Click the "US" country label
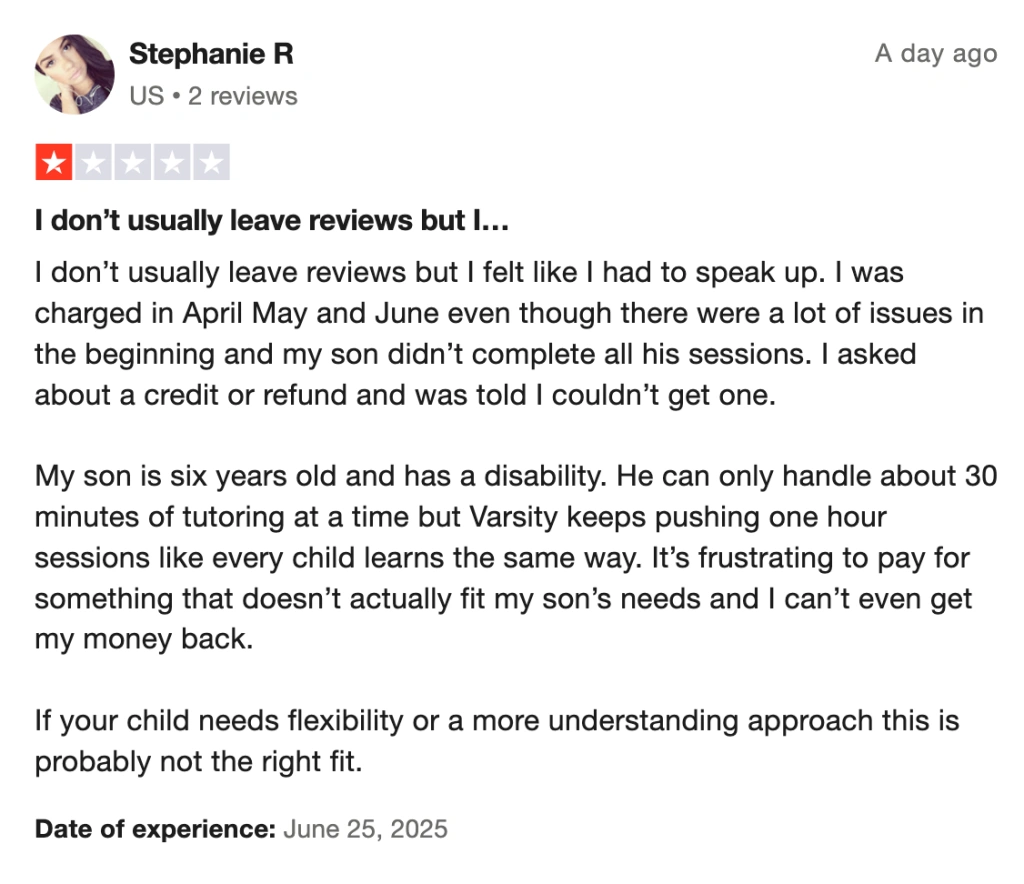 point(146,96)
